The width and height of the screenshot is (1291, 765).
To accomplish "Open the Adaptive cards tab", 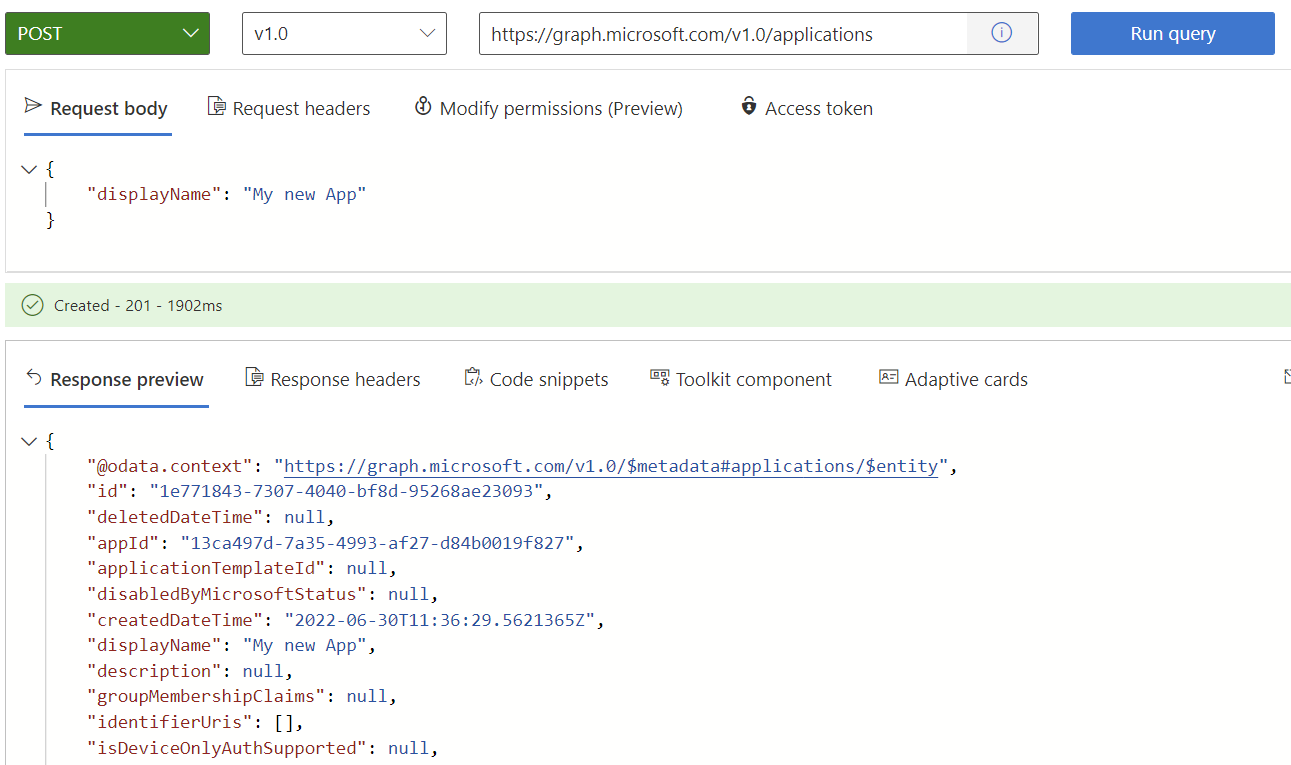I will pyautogui.click(x=953, y=380).
